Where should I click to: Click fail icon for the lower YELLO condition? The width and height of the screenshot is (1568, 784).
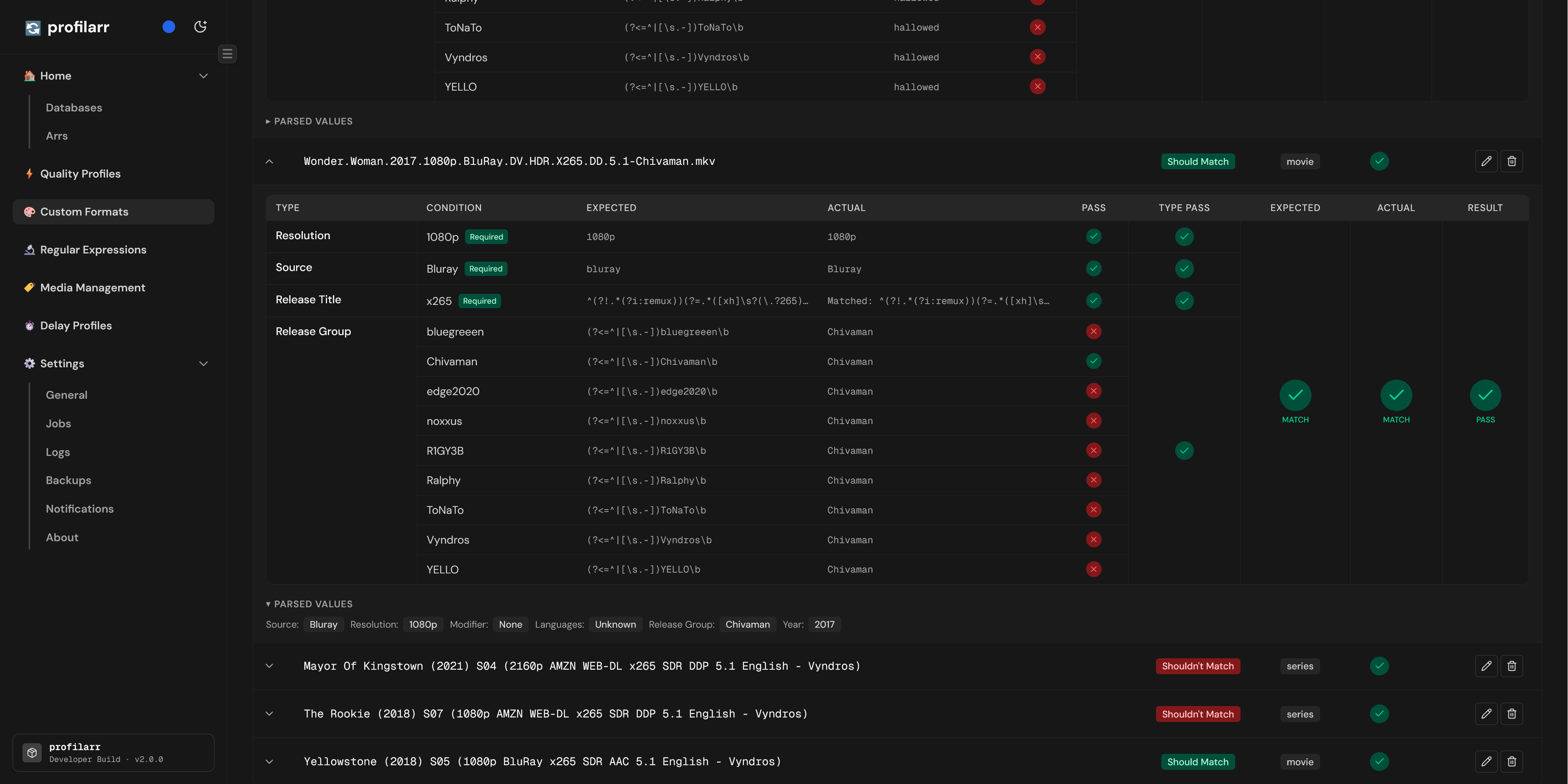[1094, 570]
